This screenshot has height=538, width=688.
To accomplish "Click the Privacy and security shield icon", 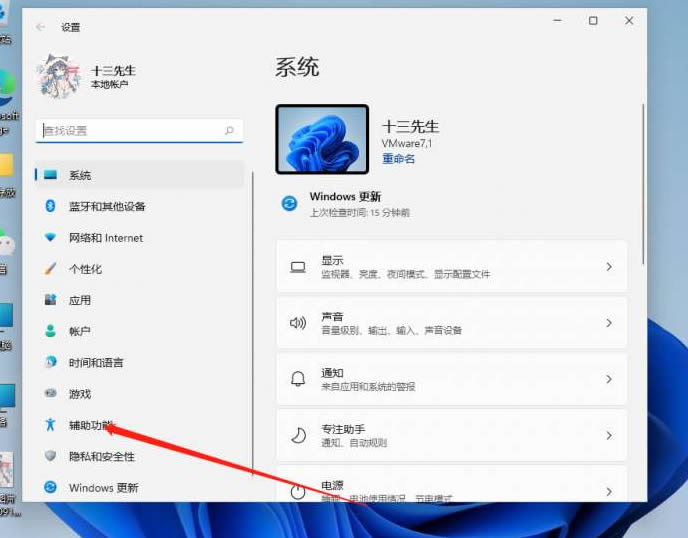I will point(50,456).
